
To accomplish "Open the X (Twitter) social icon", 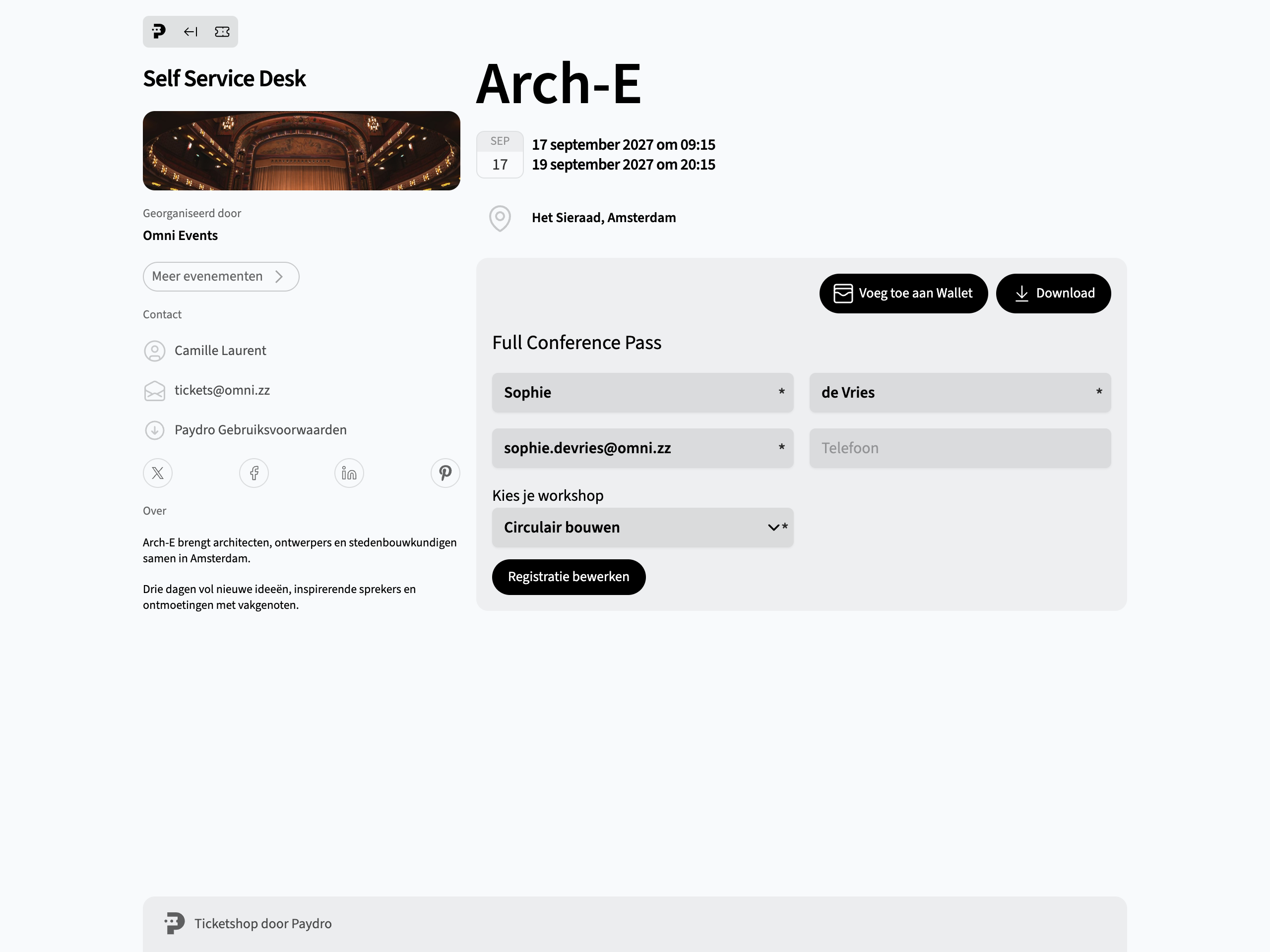I will click(158, 473).
